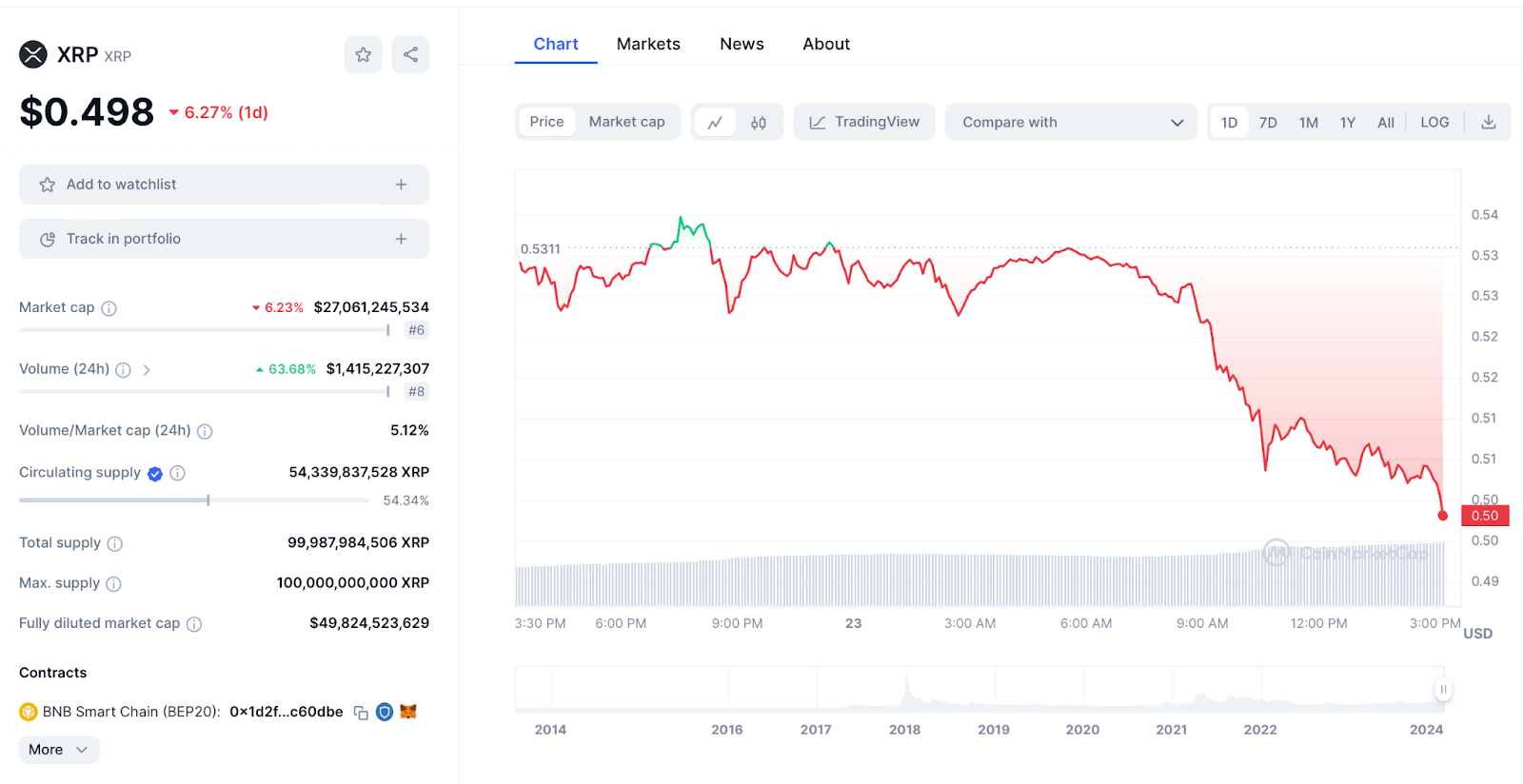
Task: Show Market cap info tooltip icon
Action: click(x=109, y=308)
